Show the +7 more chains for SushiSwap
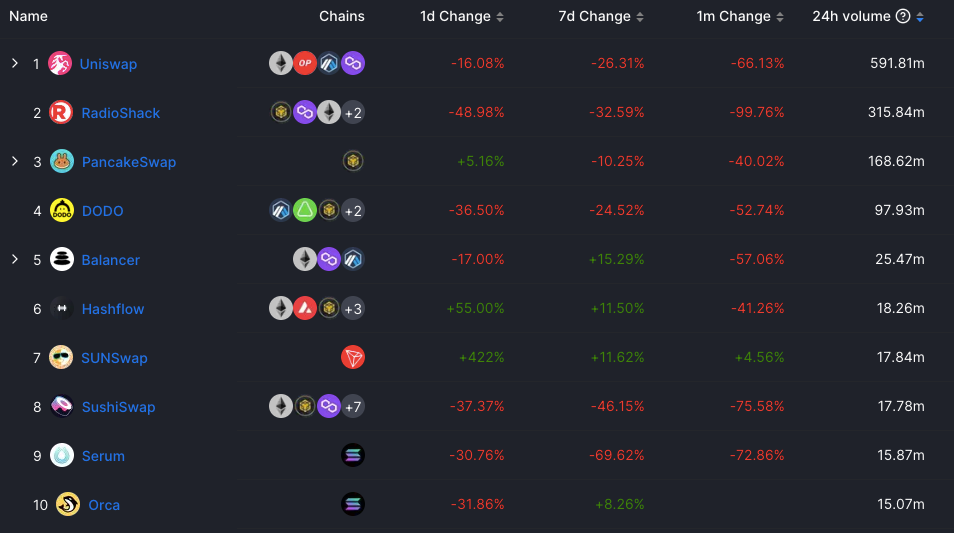This screenshot has height=533, width=954. (353, 407)
